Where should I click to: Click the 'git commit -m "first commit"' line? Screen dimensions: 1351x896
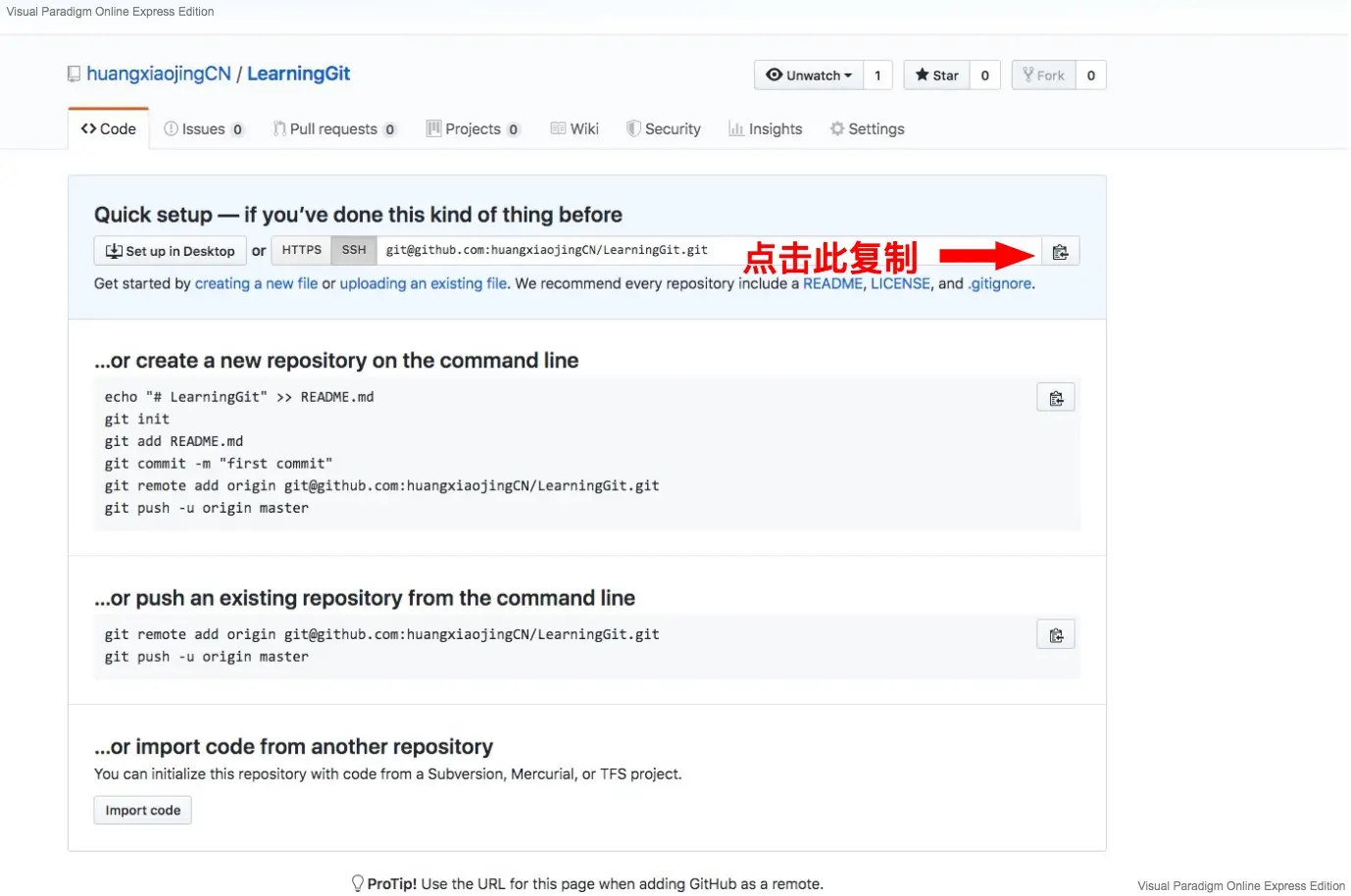pos(219,465)
